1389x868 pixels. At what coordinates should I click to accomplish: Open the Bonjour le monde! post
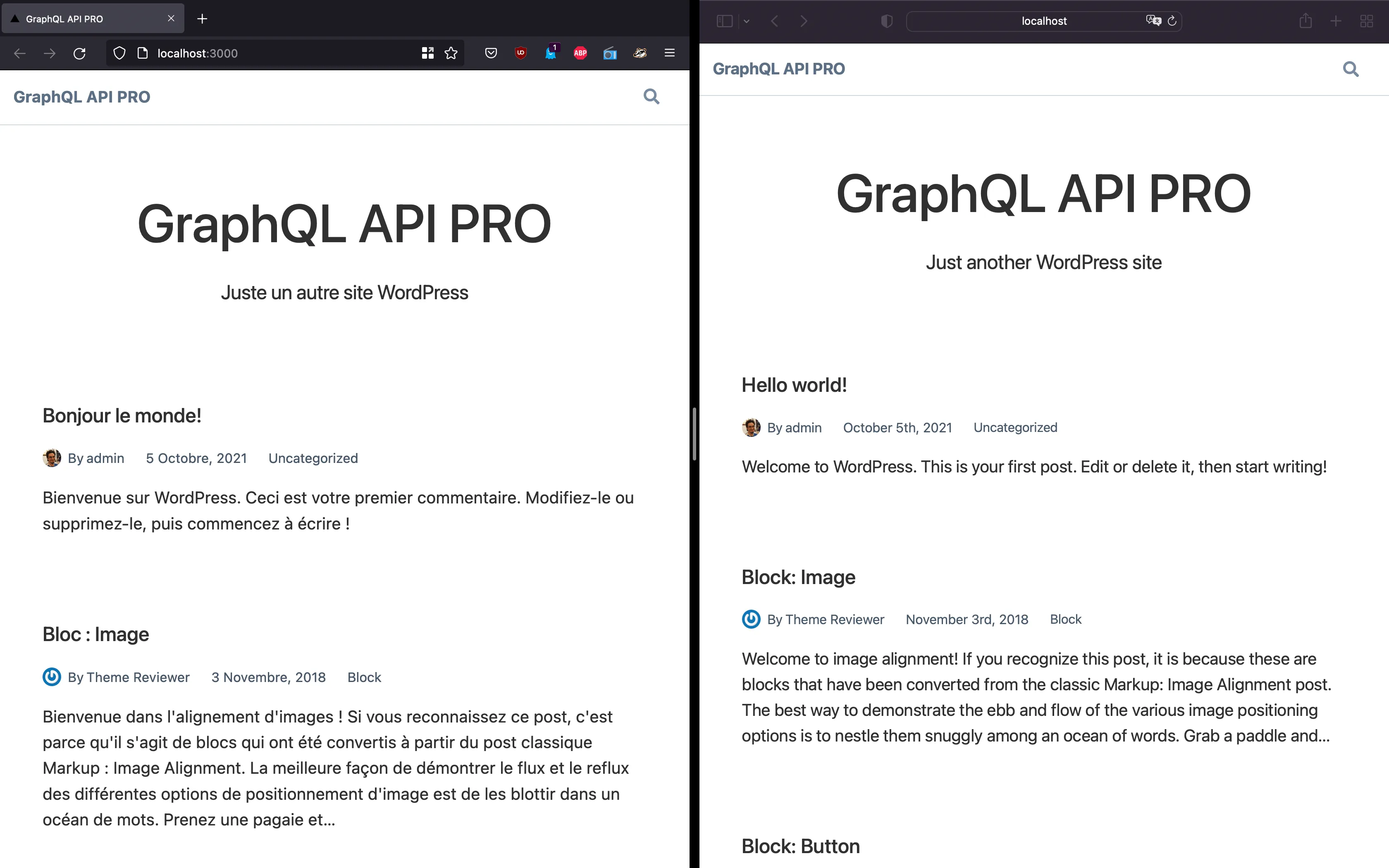[122, 415]
